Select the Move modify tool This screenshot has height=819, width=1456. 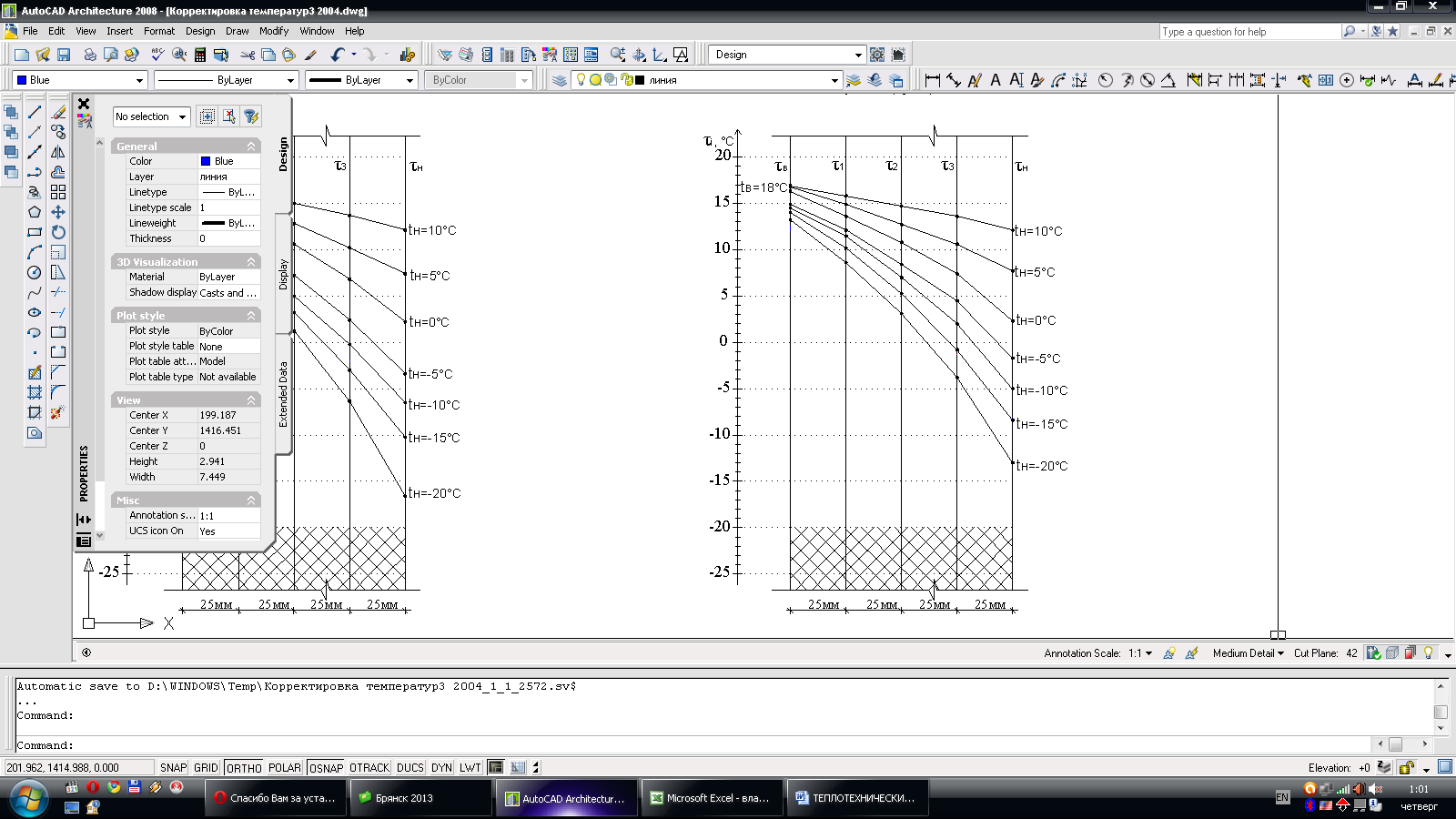pos(58,212)
